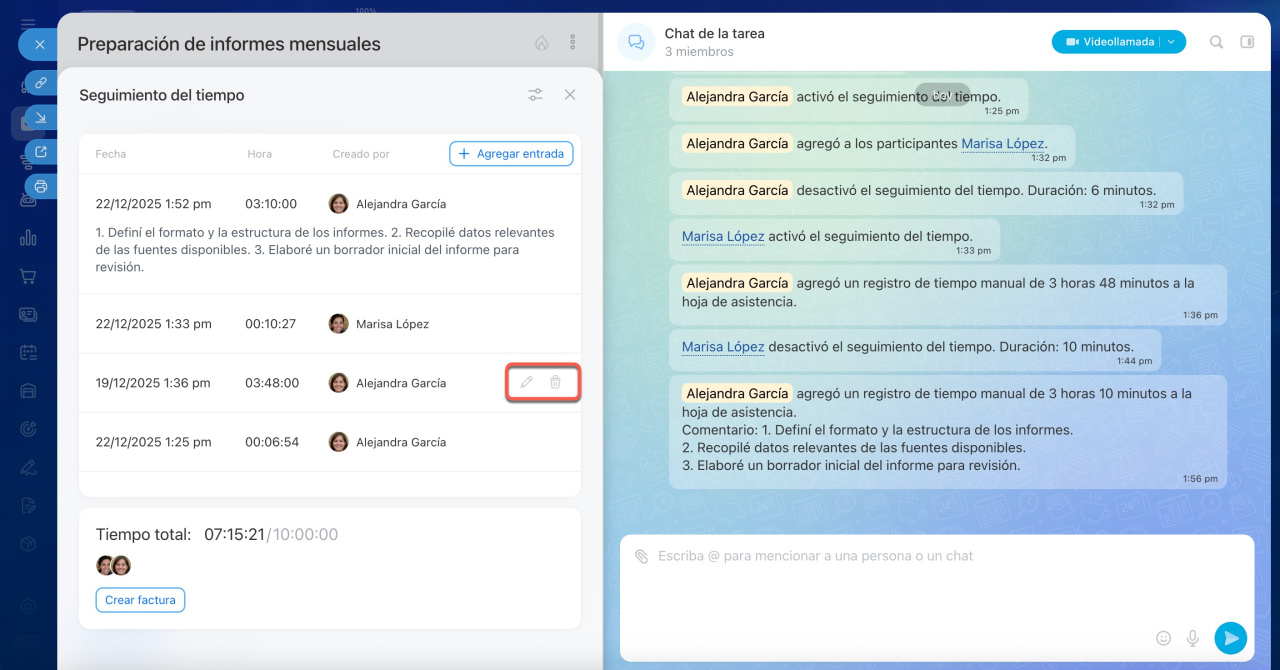1280x670 pixels.
Task: Open the Marisa López mention link in chat
Action: tap(1002, 143)
